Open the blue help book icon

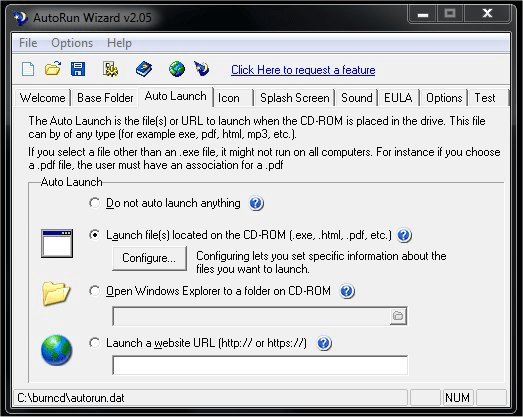tap(144, 69)
